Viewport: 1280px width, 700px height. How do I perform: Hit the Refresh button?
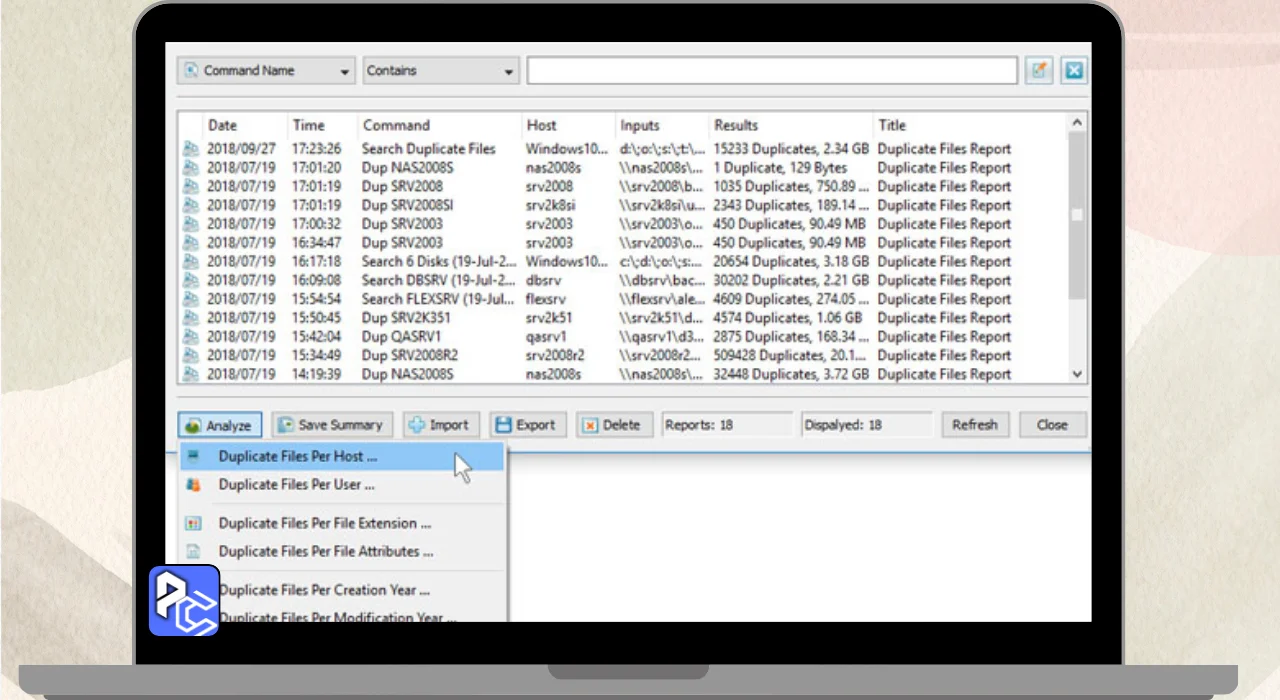pyautogui.click(x=974, y=425)
